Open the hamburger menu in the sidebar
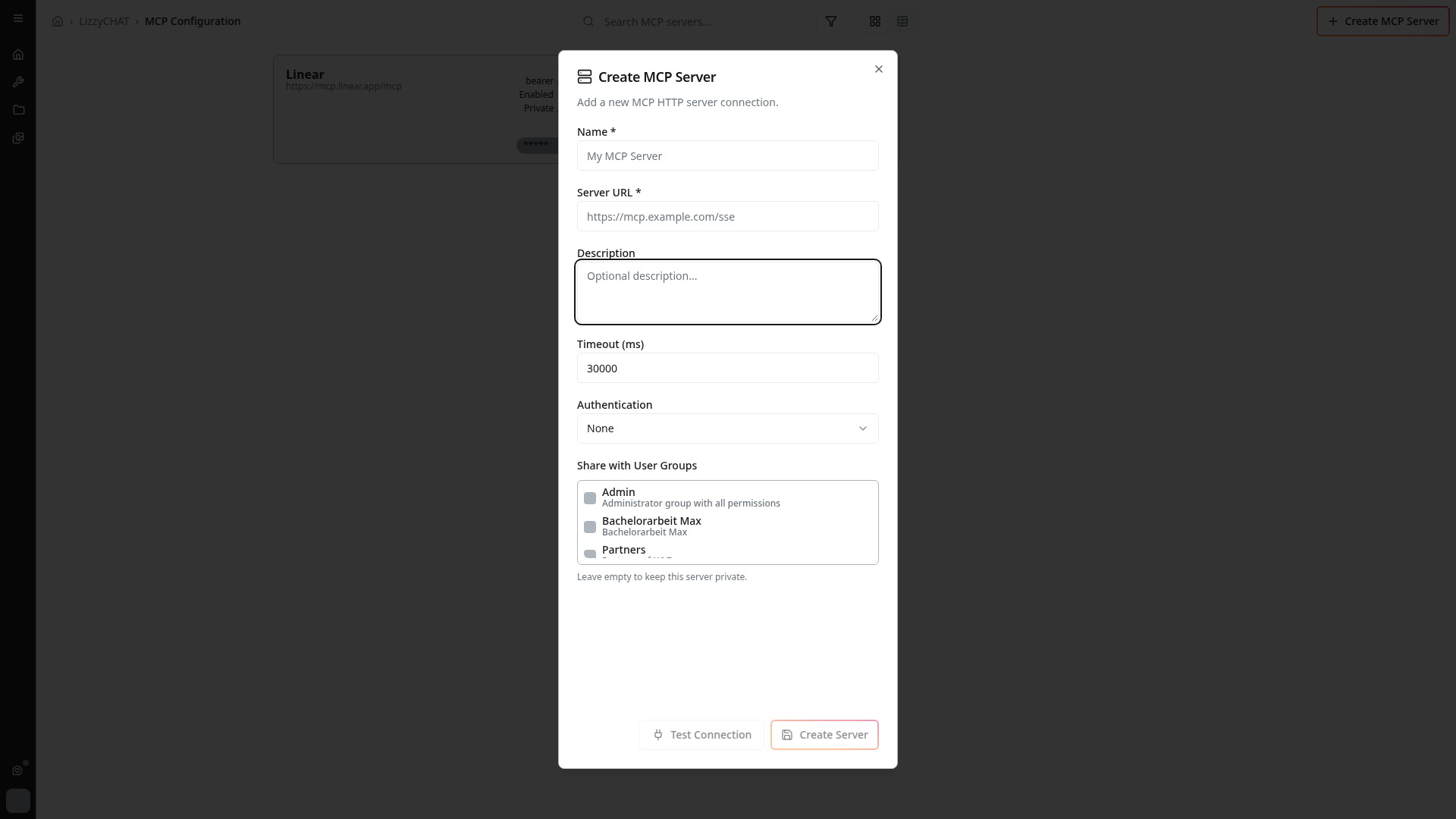The height and width of the screenshot is (819, 1456). [x=18, y=18]
